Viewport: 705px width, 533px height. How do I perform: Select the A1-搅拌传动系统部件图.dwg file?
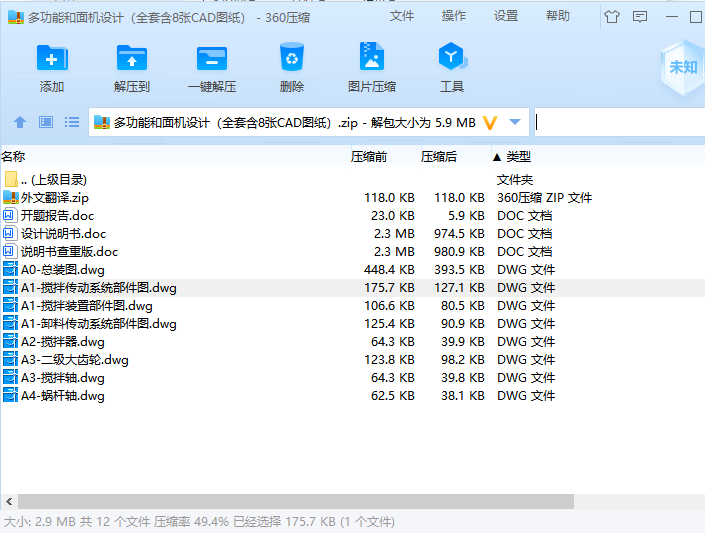[352, 287]
